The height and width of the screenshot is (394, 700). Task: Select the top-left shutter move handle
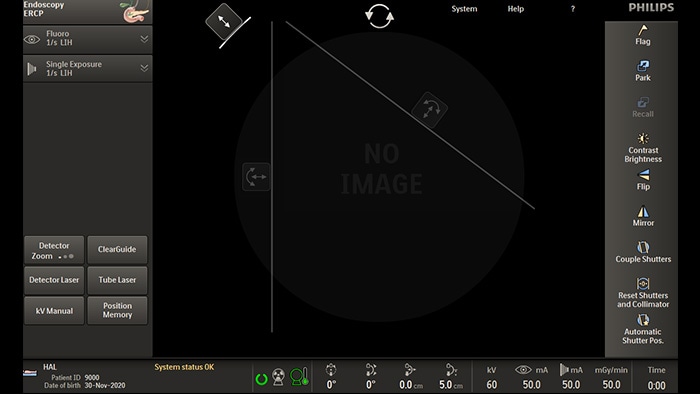[224, 21]
